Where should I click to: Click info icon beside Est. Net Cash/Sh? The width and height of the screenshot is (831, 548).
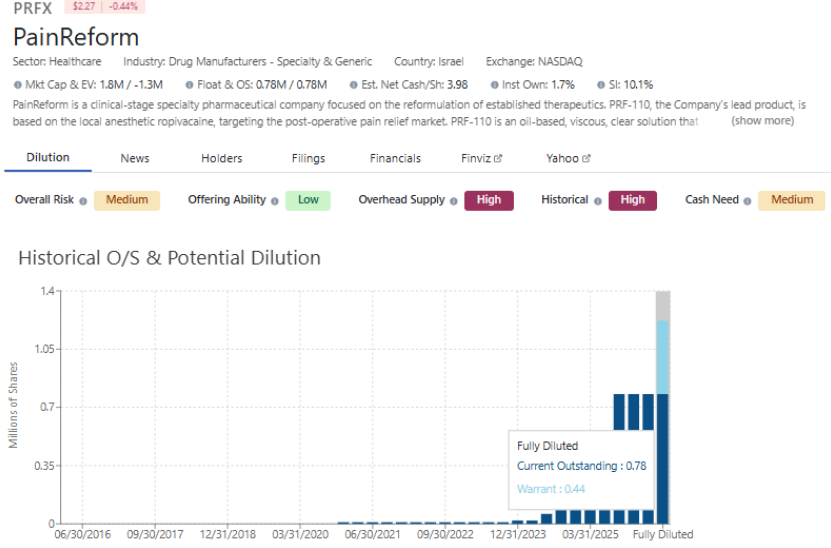click(353, 85)
